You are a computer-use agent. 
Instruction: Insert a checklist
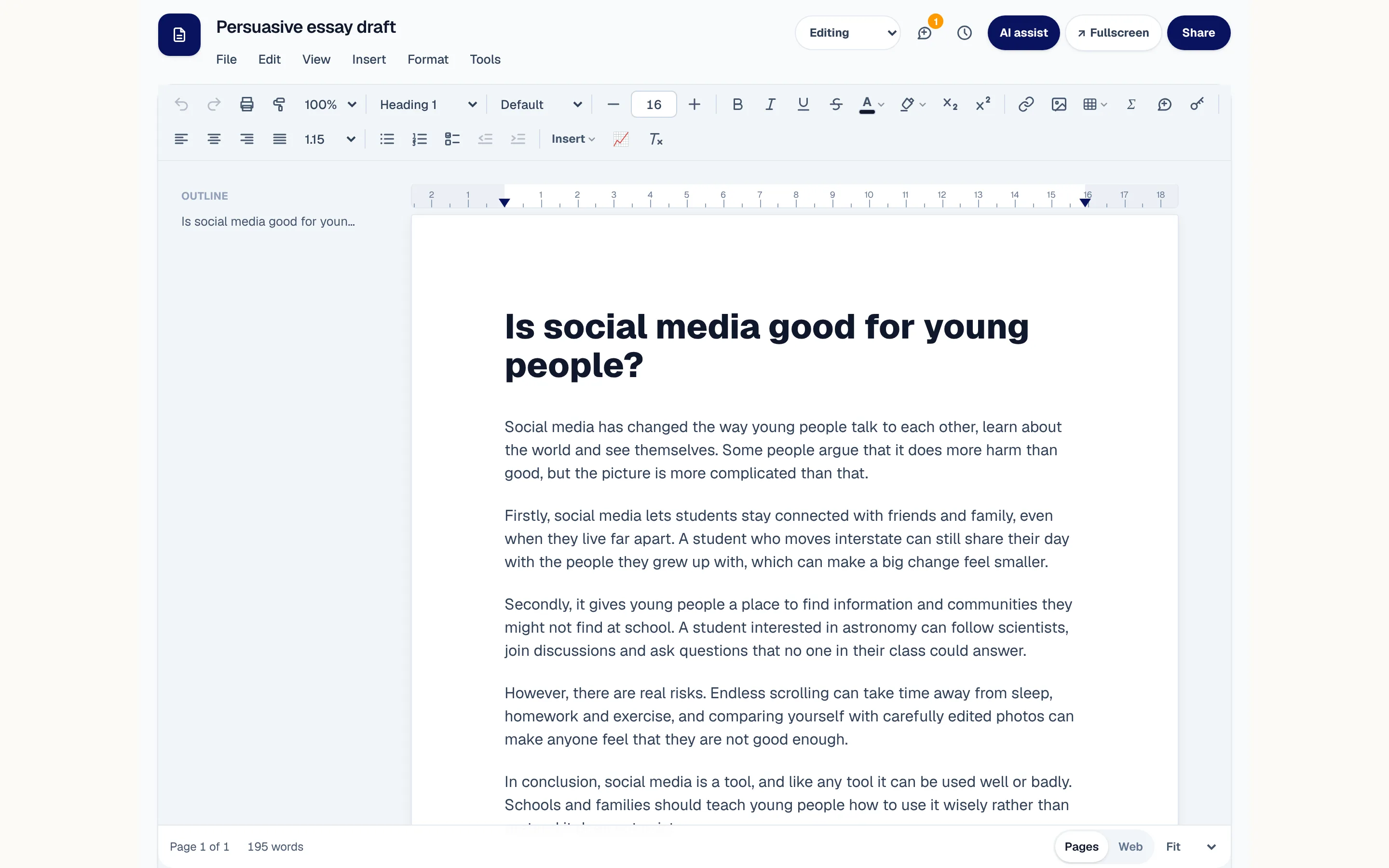click(452, 139)
